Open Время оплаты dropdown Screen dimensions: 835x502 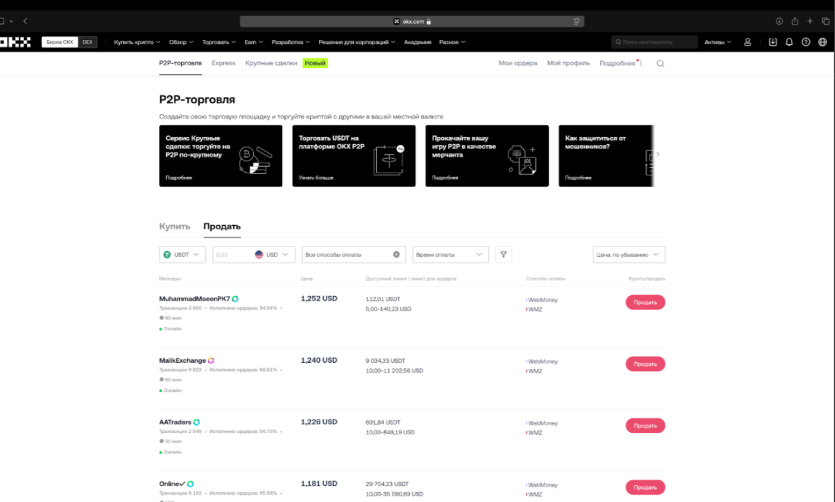point(450,254)
